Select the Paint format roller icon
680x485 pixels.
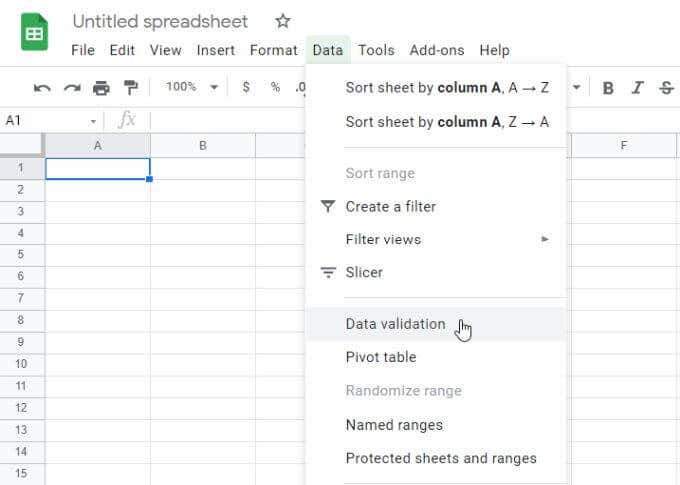130,88
